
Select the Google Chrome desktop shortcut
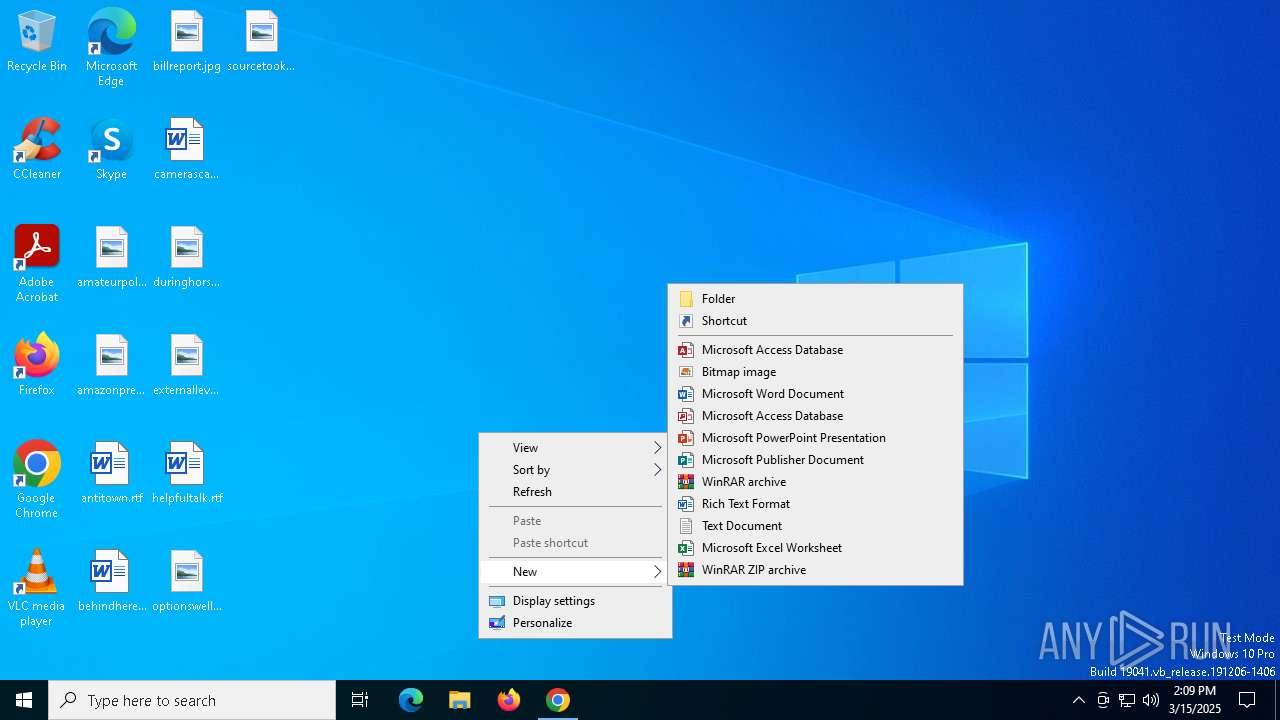[37, 480]
